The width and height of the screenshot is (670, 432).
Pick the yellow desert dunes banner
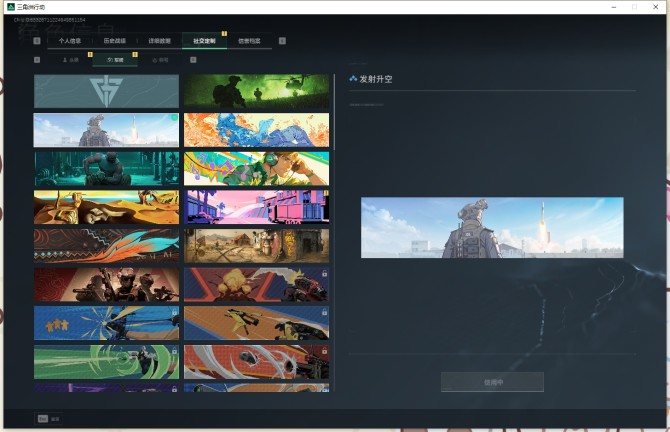tap(106, 207)
